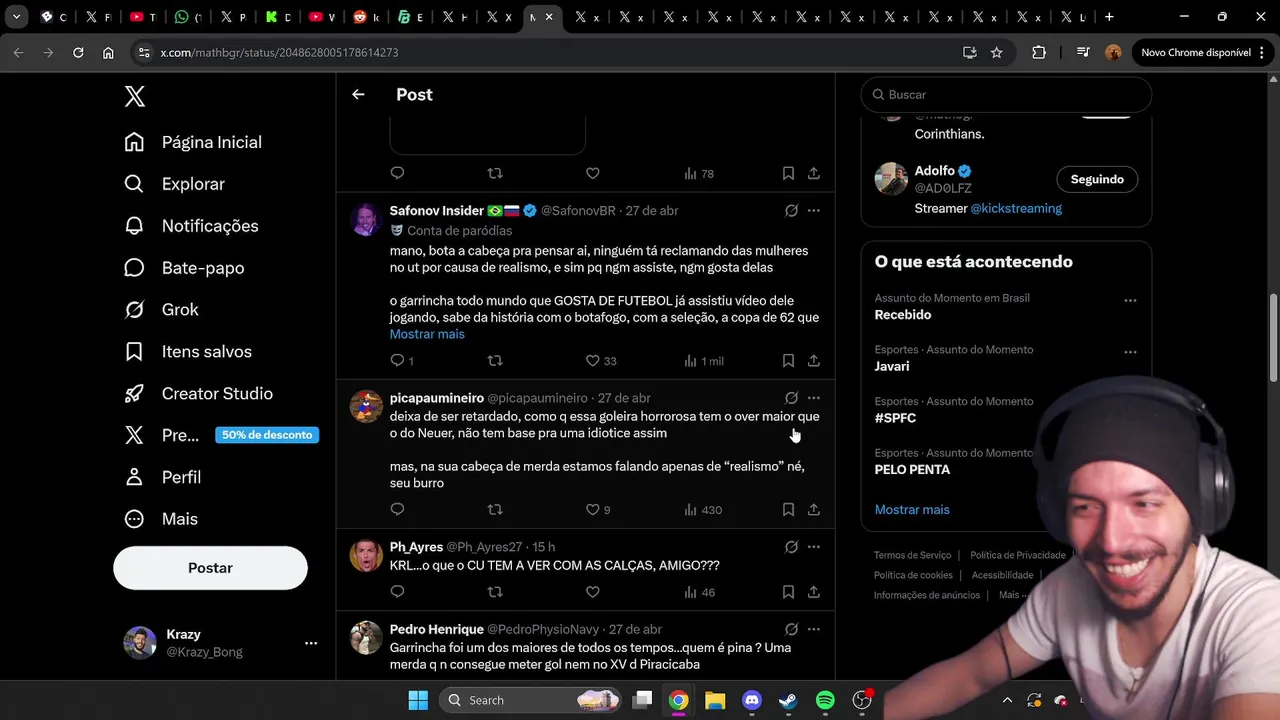Reply to Ph_Ayres's post

tap(397, 592)
